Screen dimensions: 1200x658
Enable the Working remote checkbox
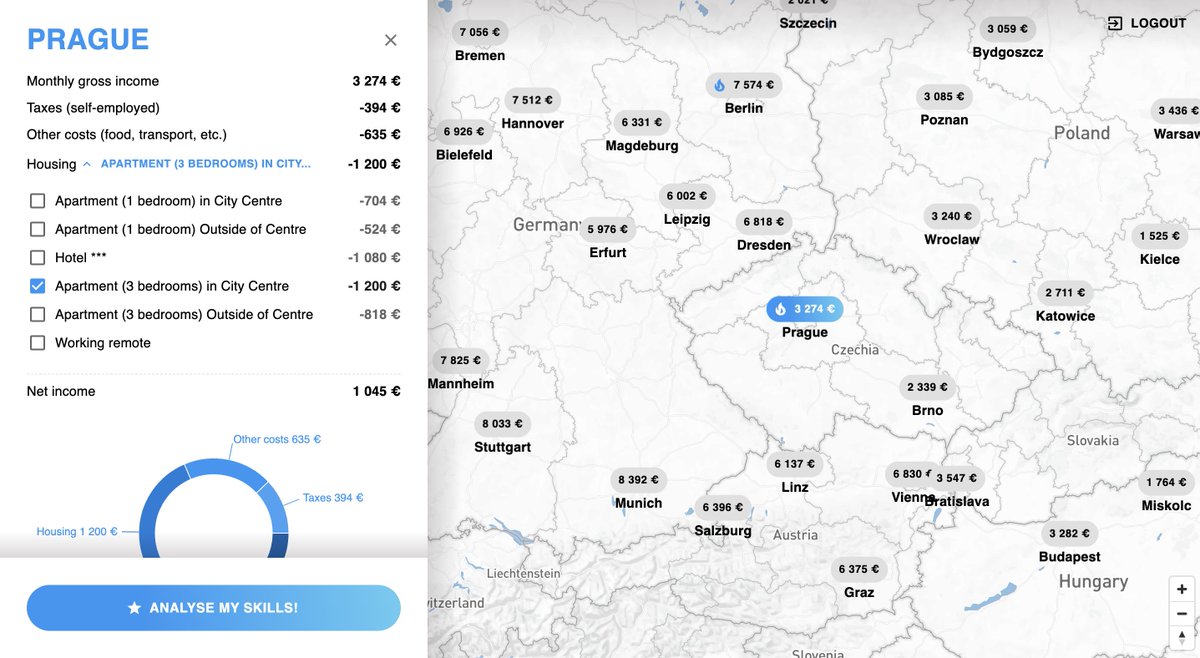click(38, 343)
